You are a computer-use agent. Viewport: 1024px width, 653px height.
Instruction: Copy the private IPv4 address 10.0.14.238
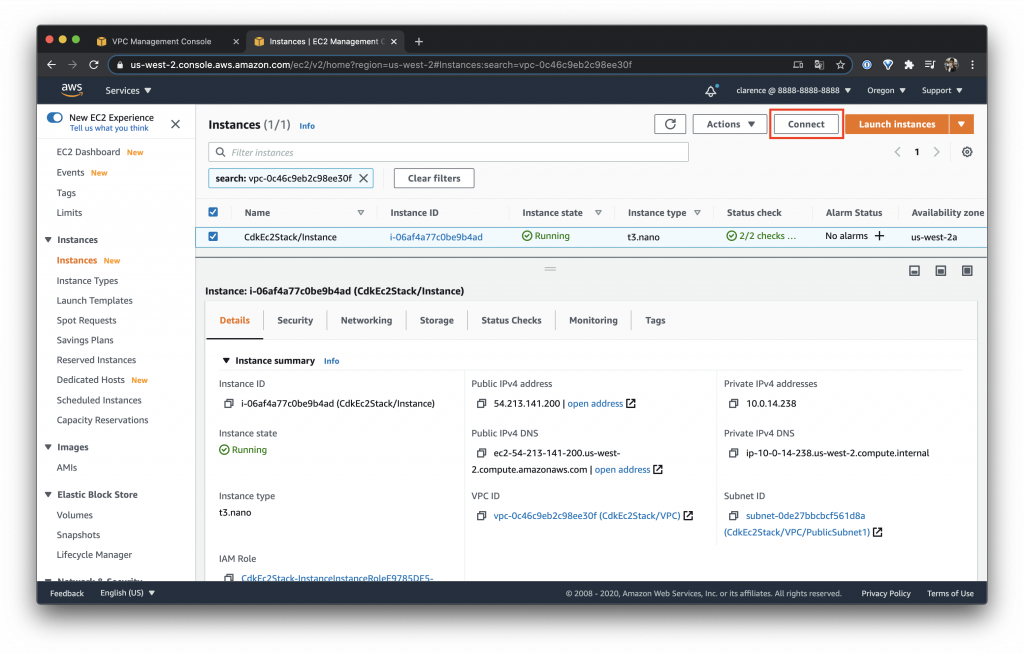[733, 404]
